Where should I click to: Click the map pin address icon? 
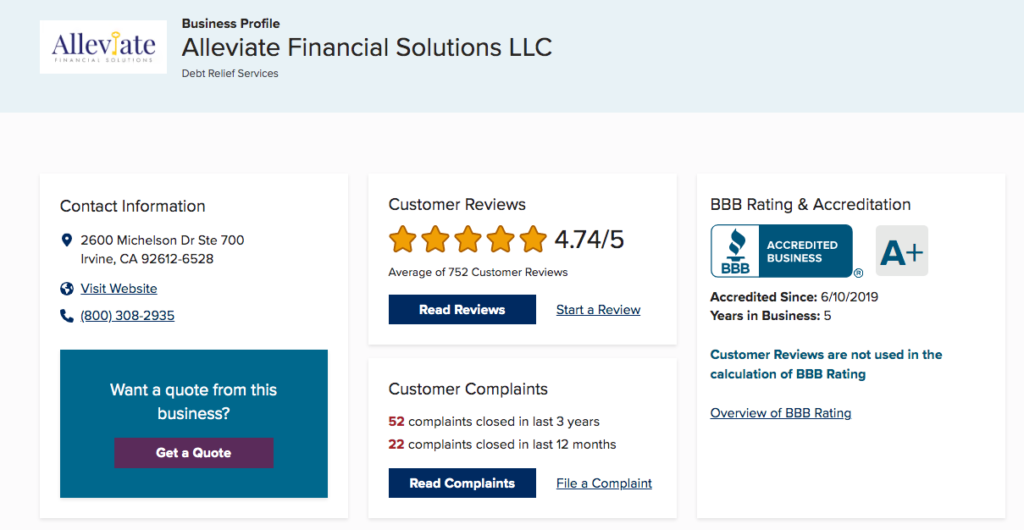[66, 240]
